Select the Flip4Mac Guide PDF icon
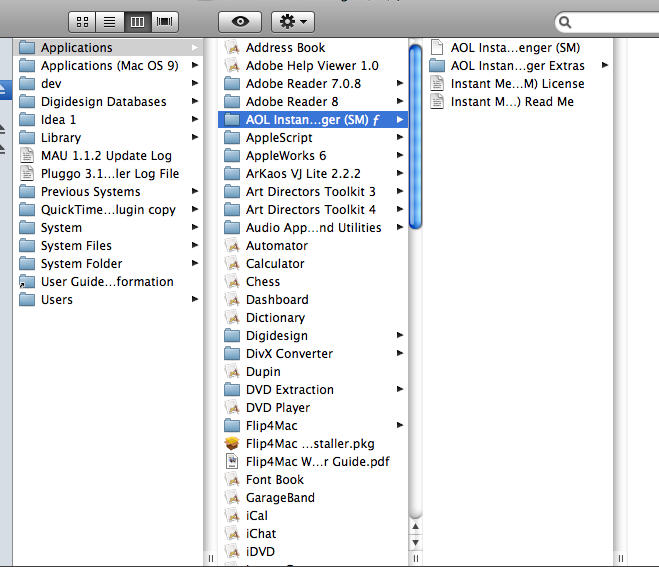659x567 pixels. [x=232, y=462]
